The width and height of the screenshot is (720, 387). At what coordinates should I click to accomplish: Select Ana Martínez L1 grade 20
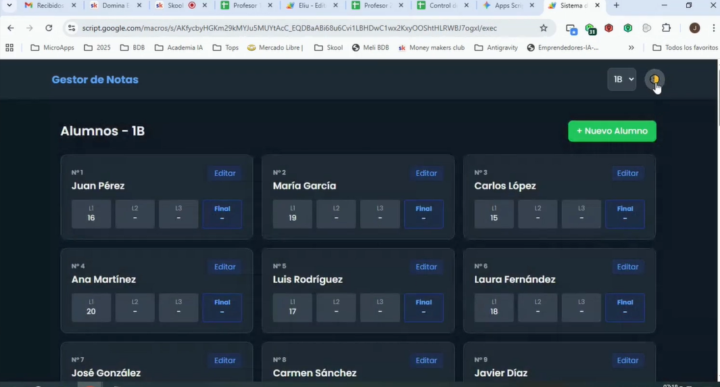91,308
